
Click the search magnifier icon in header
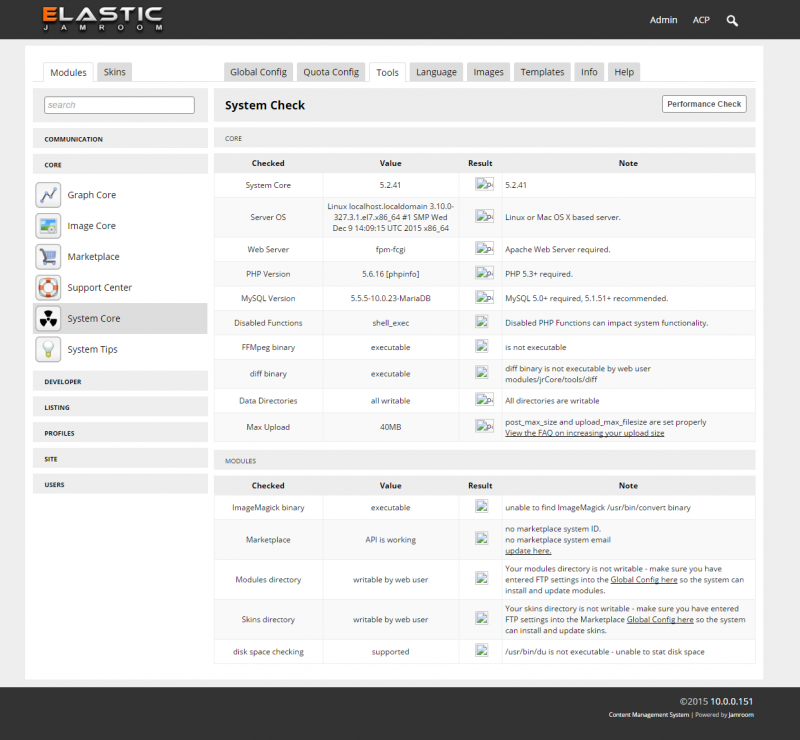pyautogui.click(x=732, y=20)
